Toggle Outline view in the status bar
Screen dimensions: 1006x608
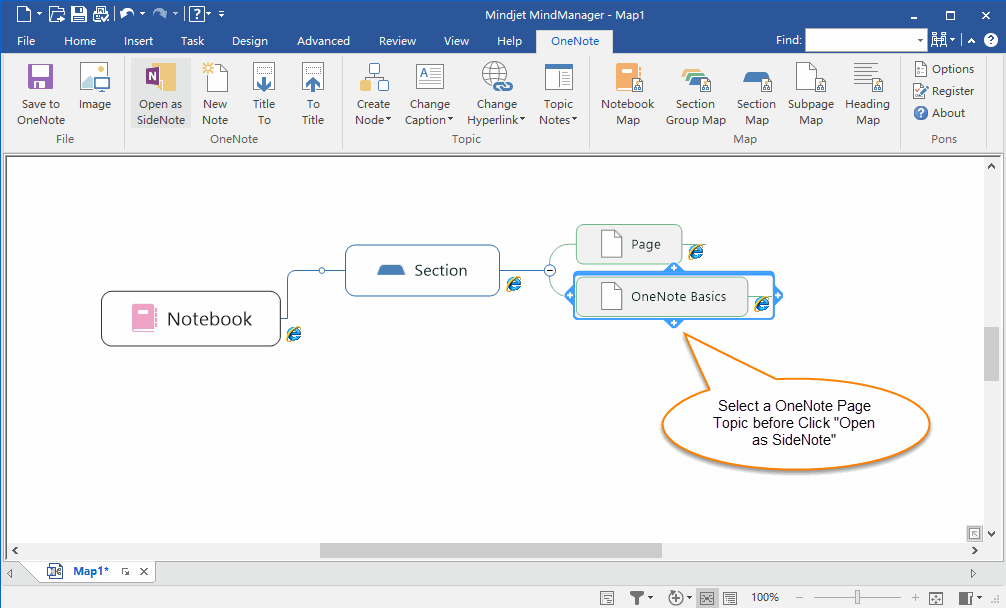coord(730,598)
